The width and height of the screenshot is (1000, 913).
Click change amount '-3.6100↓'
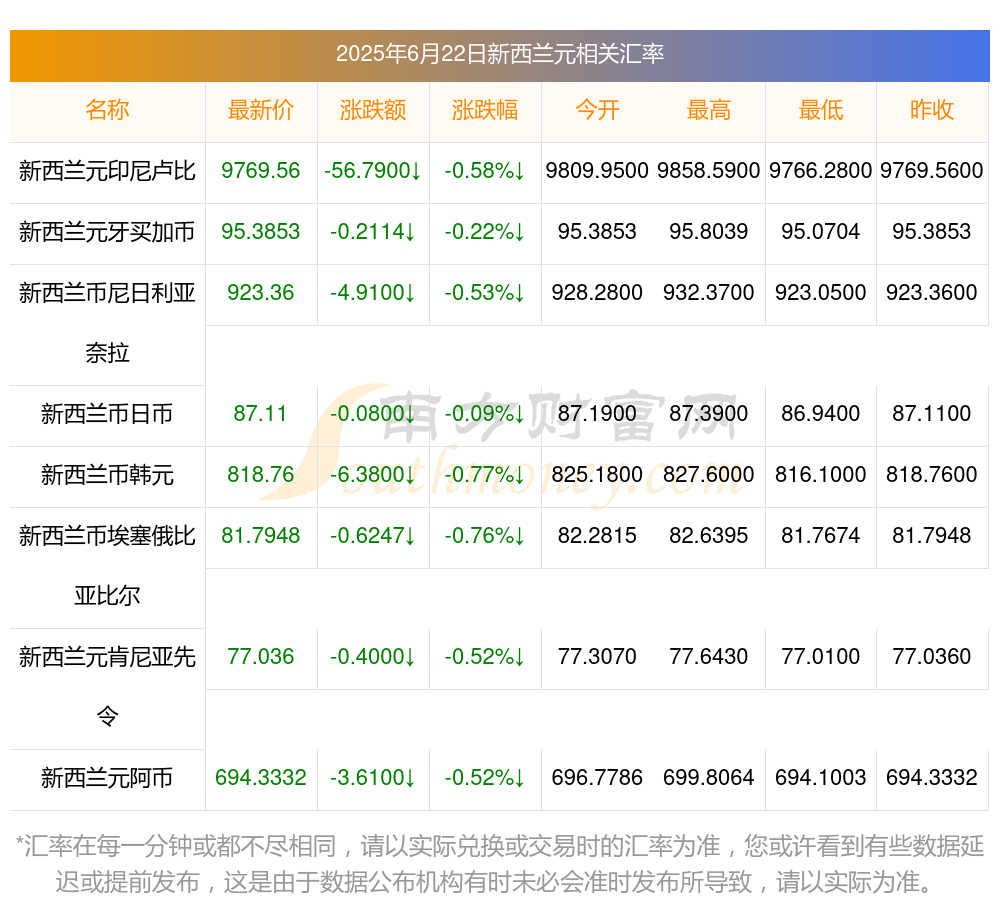[x=373, y=778]
